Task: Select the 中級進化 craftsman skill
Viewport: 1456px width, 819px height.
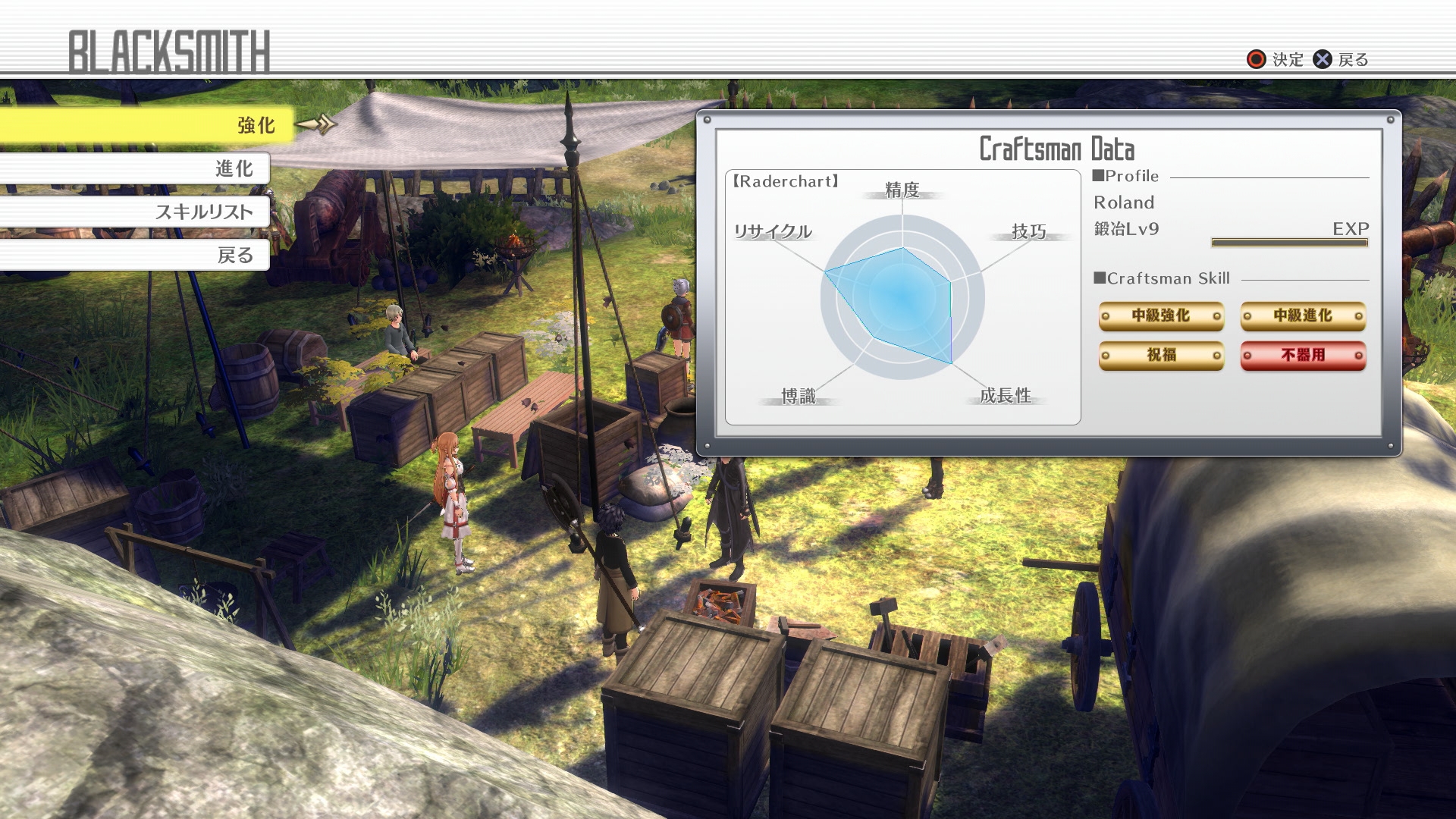Action: tap(1303, 315)
